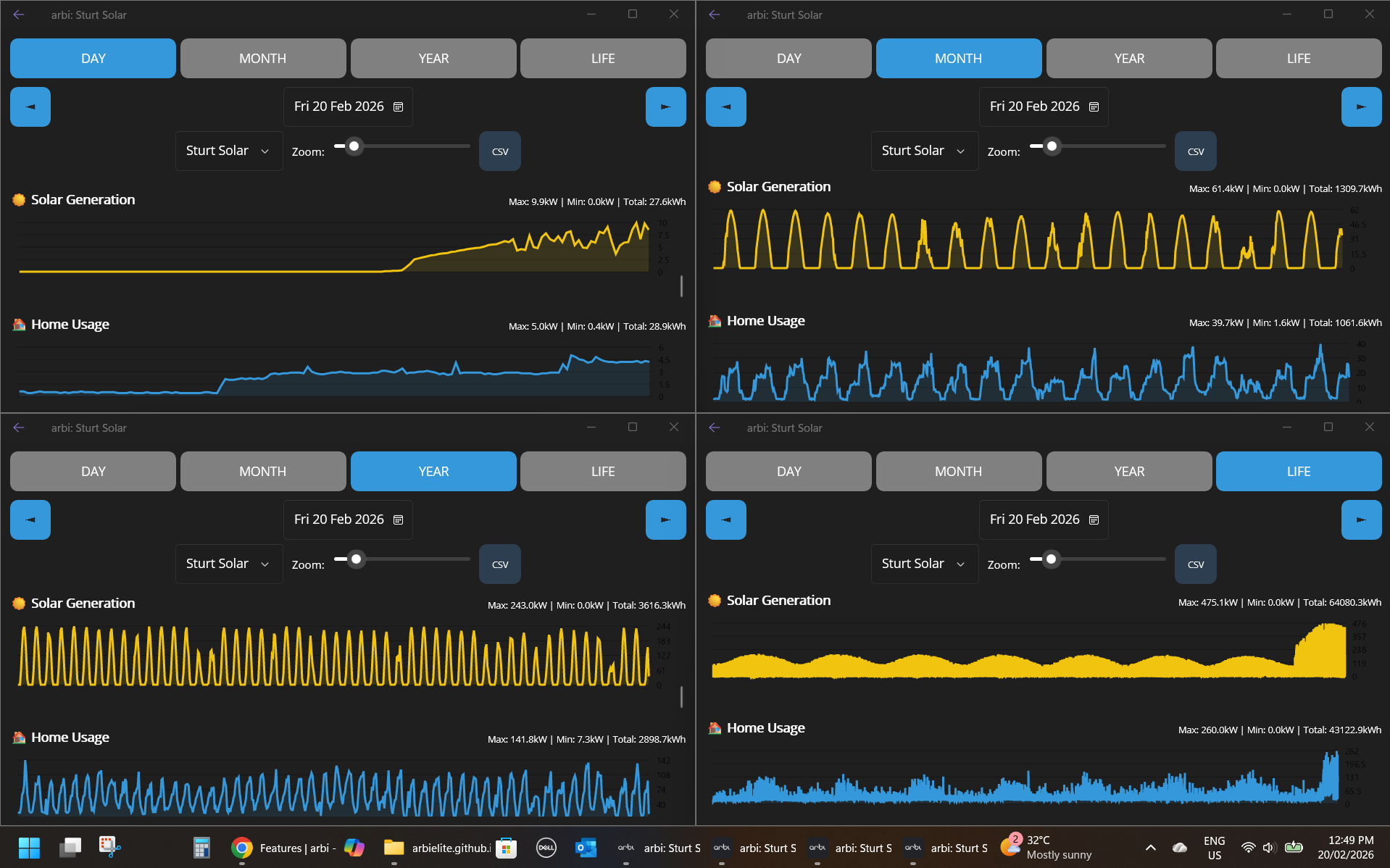Image resolution: width=1390 pixels, height=868 pixels.
Task: Go to next period in MONTH window
Action: 1361,107
